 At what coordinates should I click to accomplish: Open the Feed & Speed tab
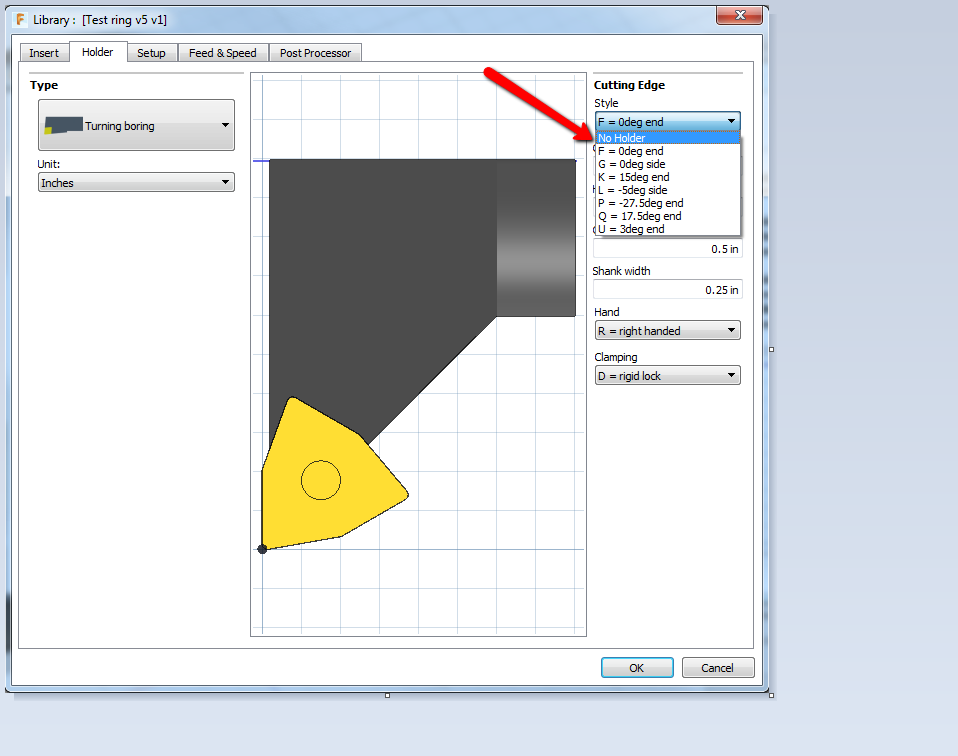pyautogui.click(x=222, y=52)
